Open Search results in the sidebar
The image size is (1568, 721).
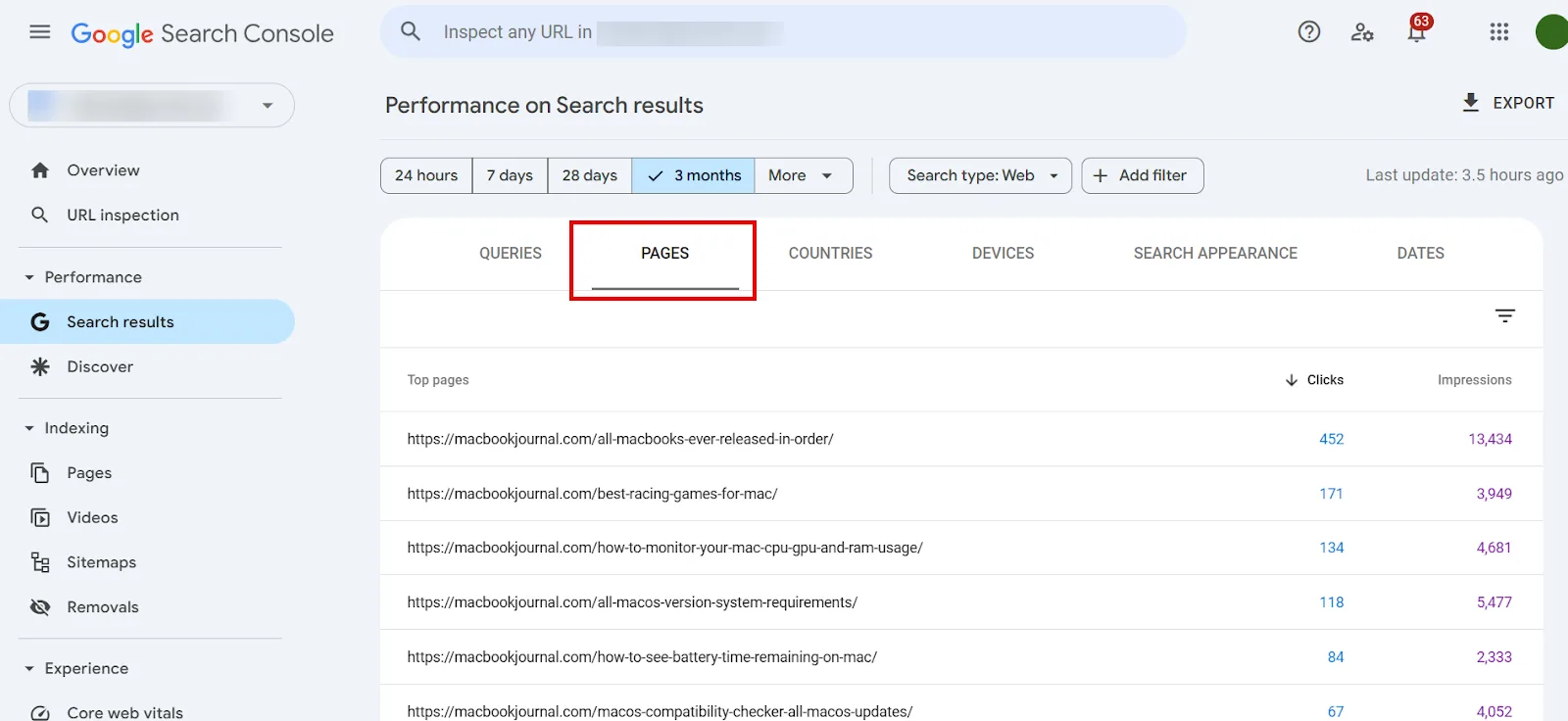[147, 321]
